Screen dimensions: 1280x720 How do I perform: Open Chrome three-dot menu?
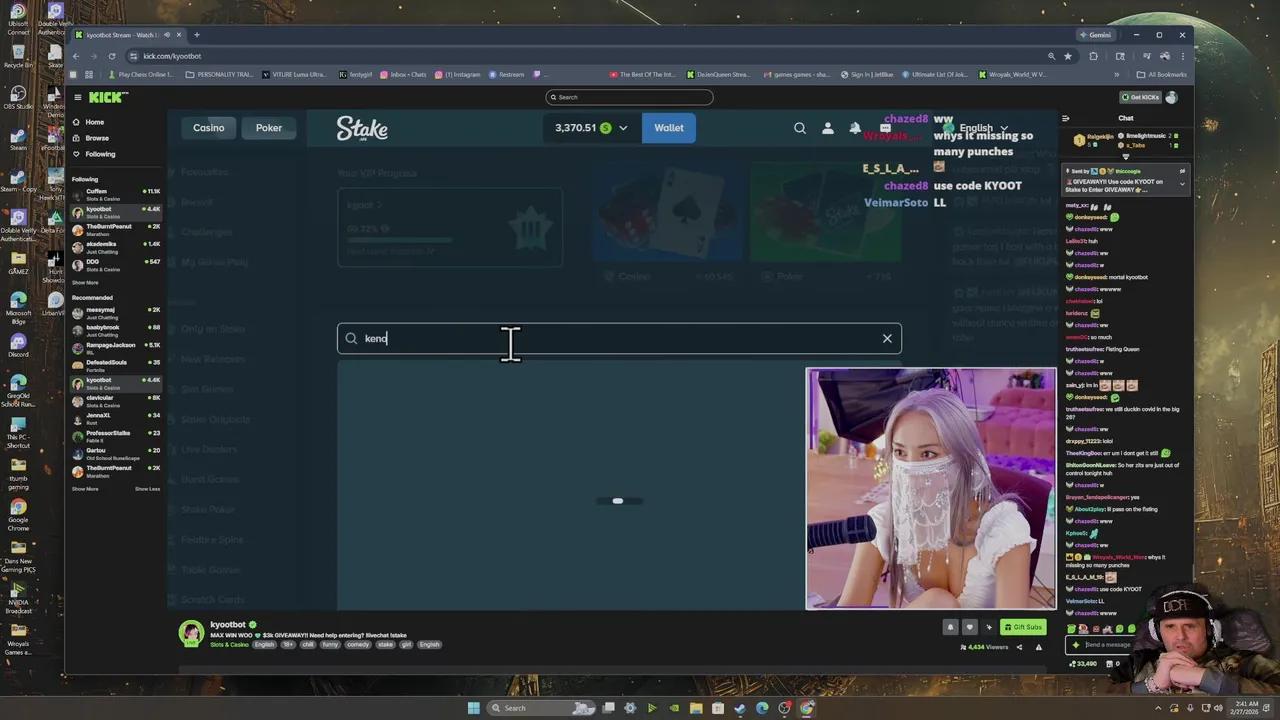[1182, 56]
